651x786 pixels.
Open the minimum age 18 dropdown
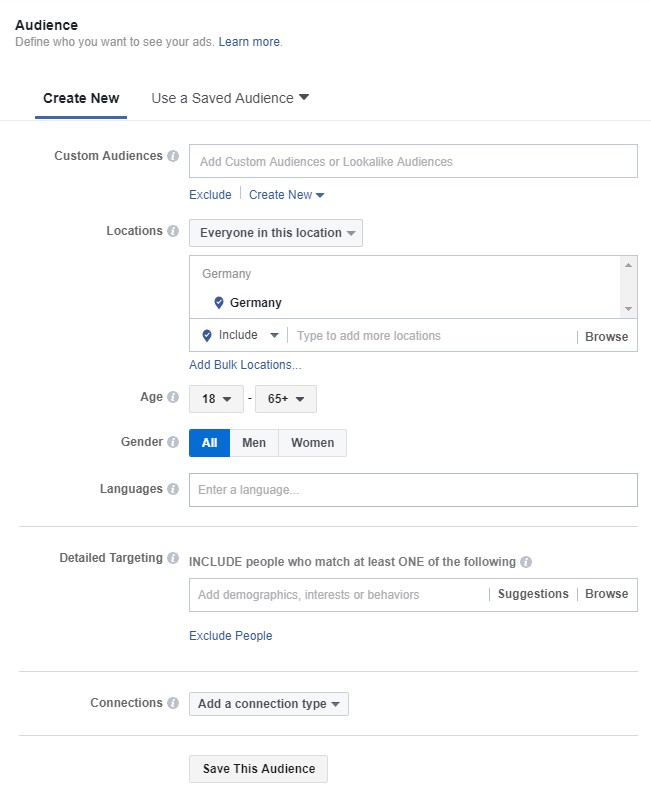(x=216, y=399)
